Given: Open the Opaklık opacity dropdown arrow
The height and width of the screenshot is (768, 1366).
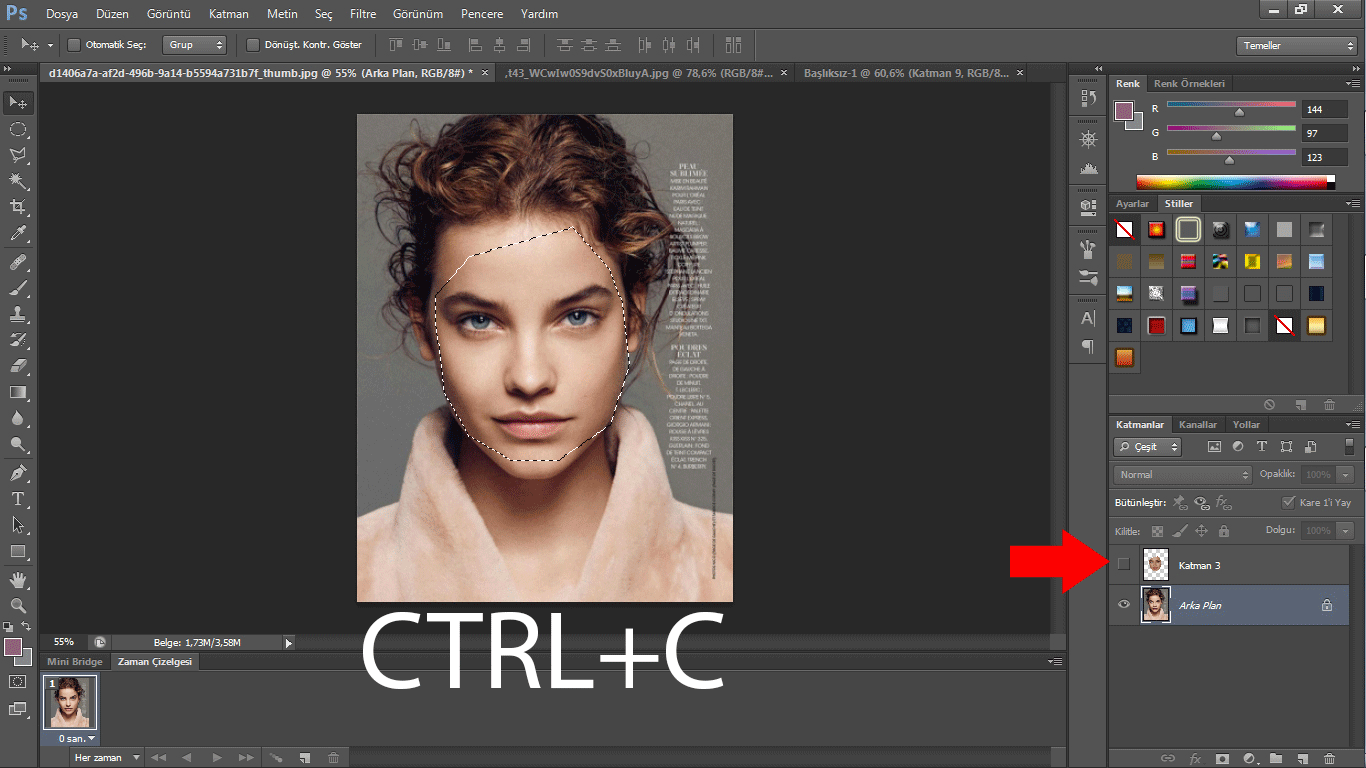Looking at the screenshot, I should (x=1346, y=474).
